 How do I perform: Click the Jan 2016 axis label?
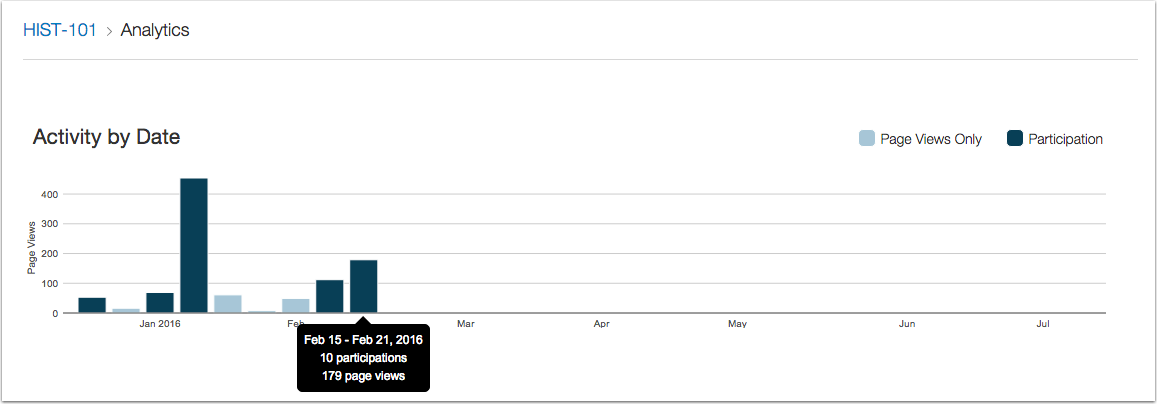[160, 324]
